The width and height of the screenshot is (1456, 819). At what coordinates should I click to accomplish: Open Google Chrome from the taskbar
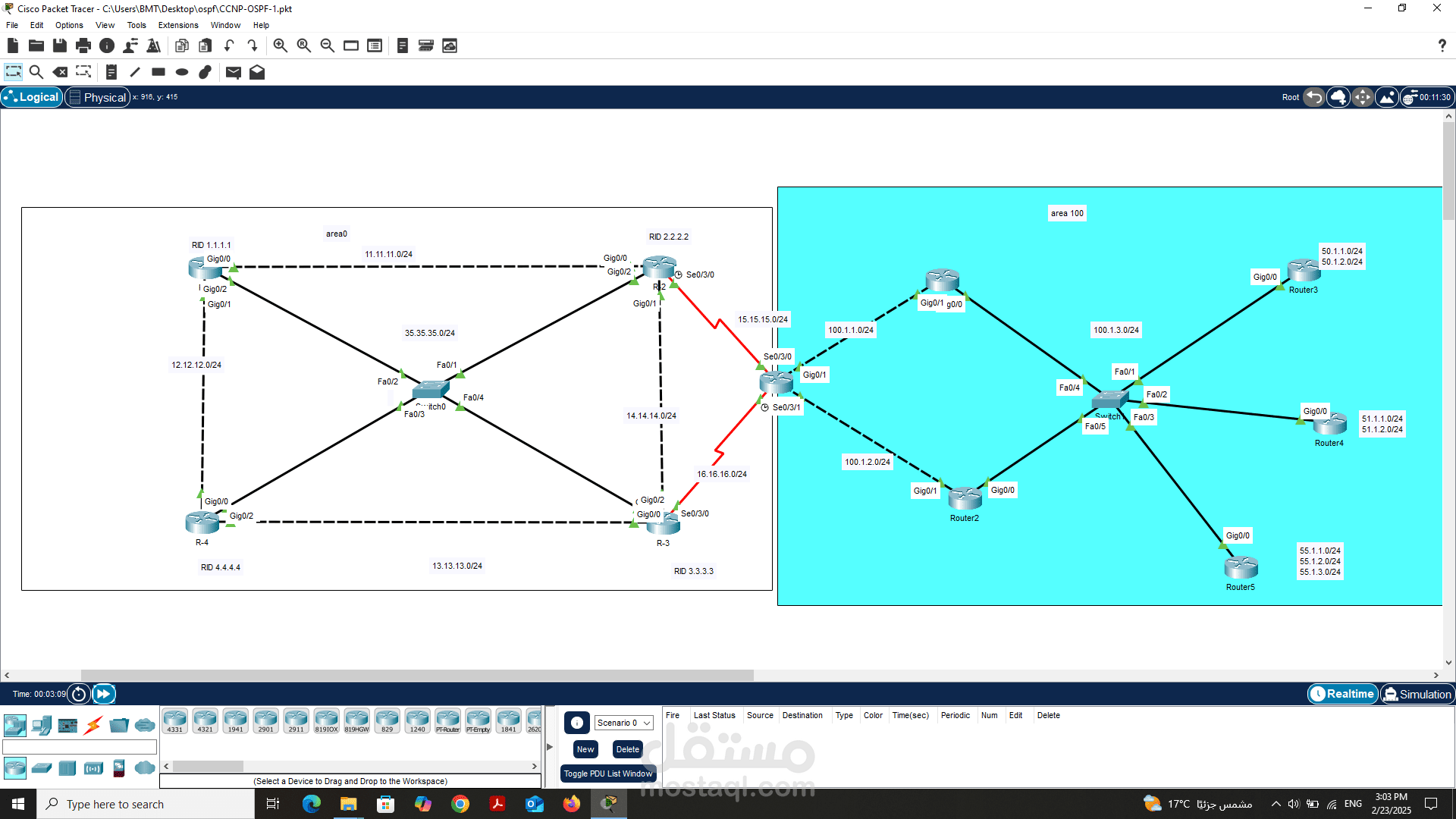point(460,804)
